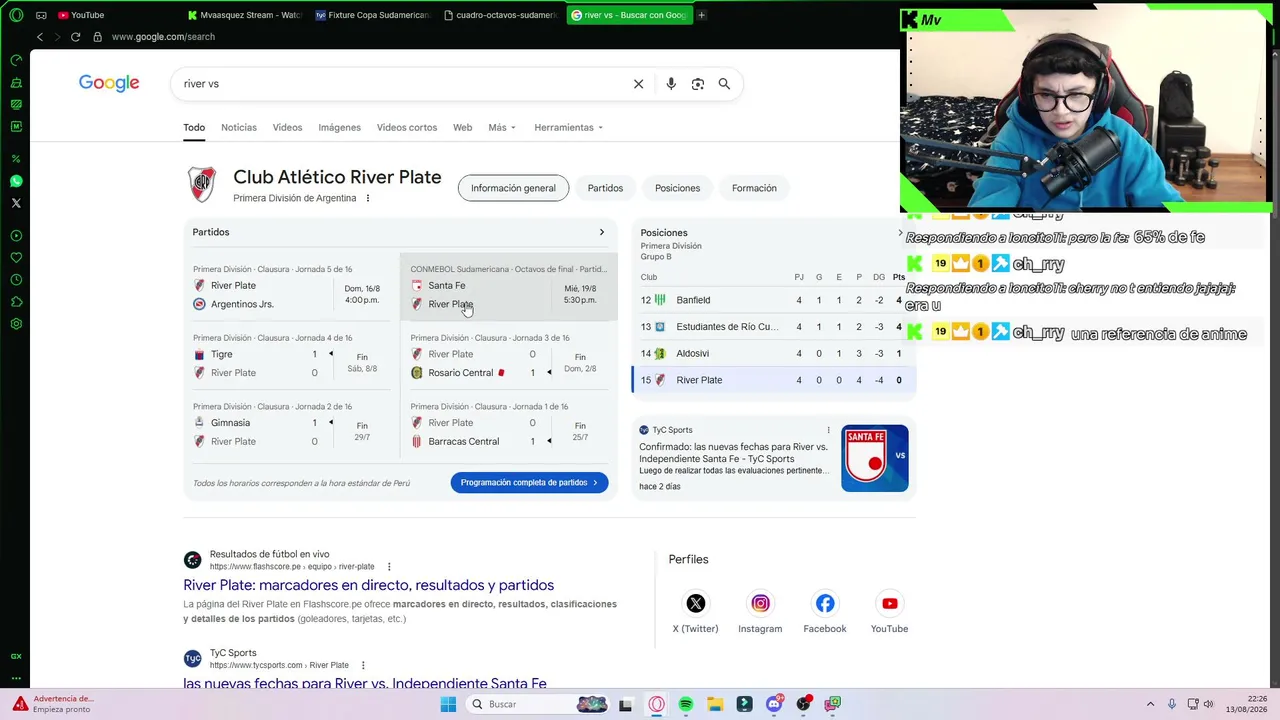Open Spotify from the taskbar
The width and height of the screenshot is (1280, 720).
pyautogui.click(x=686, y=704)
